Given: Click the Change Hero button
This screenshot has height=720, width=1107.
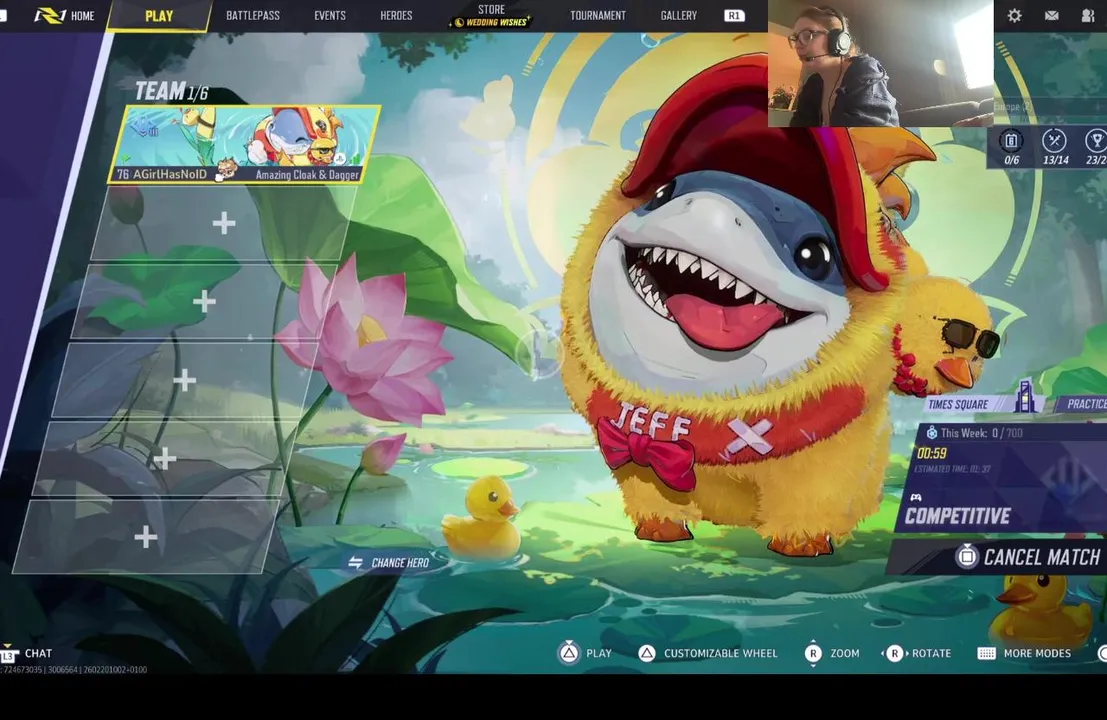Looking at the screenshot, I should pos(389,563).
